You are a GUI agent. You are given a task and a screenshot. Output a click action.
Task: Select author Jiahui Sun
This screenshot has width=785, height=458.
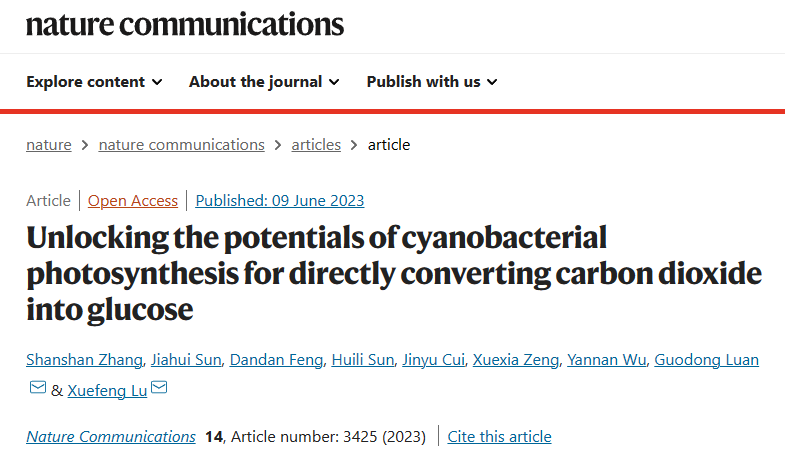click(x=186, y=360)
